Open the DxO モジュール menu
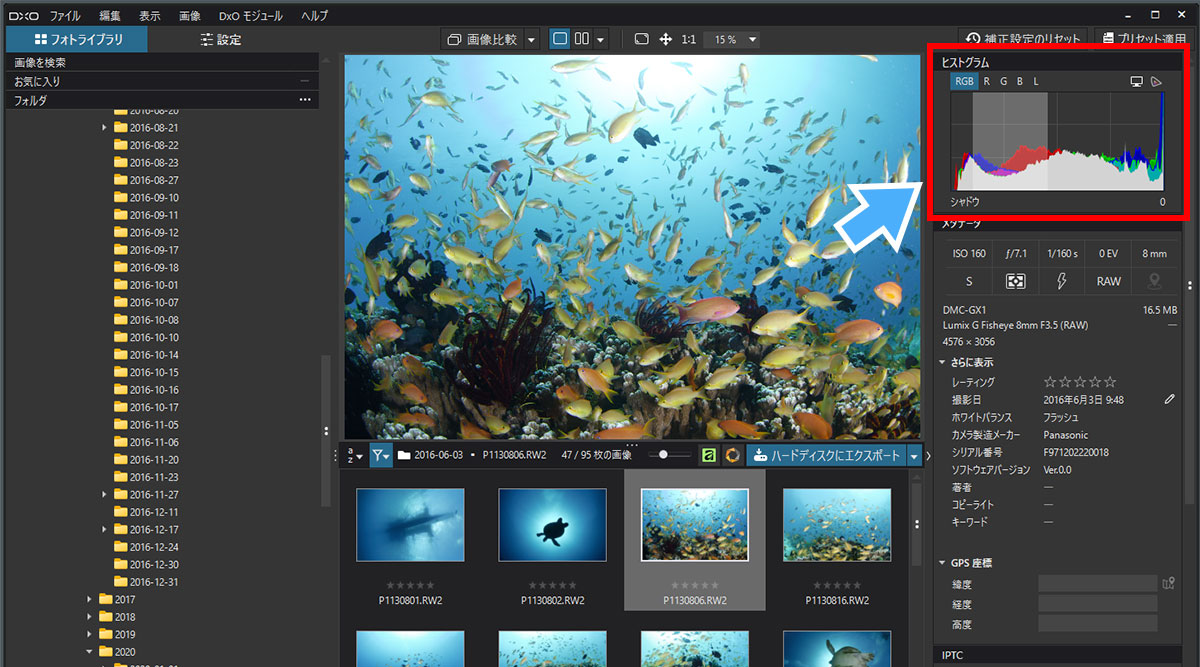Viewport: 1200px width, 667px height. (x=250, y=15)
